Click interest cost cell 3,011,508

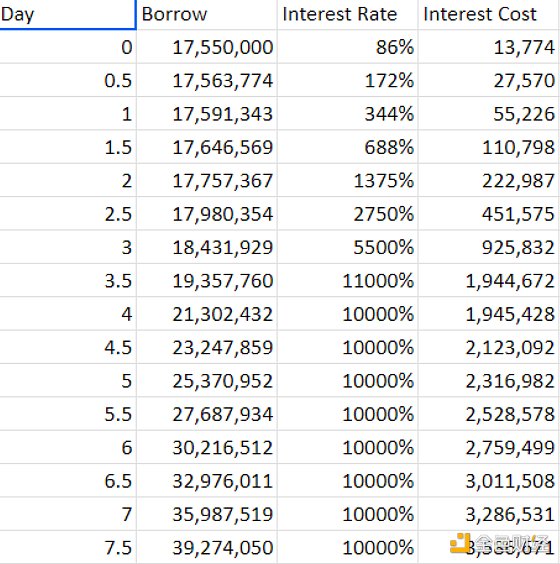[488, 481]
